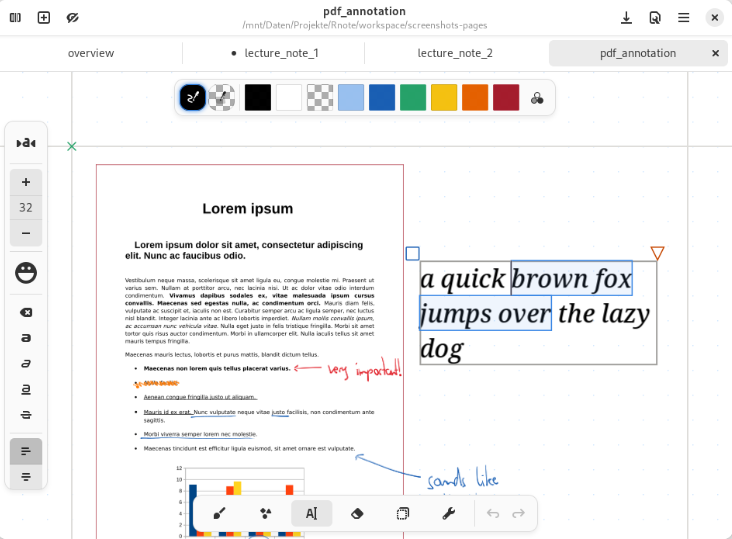Toggle underline text style
732x539 pixels.
26,389
